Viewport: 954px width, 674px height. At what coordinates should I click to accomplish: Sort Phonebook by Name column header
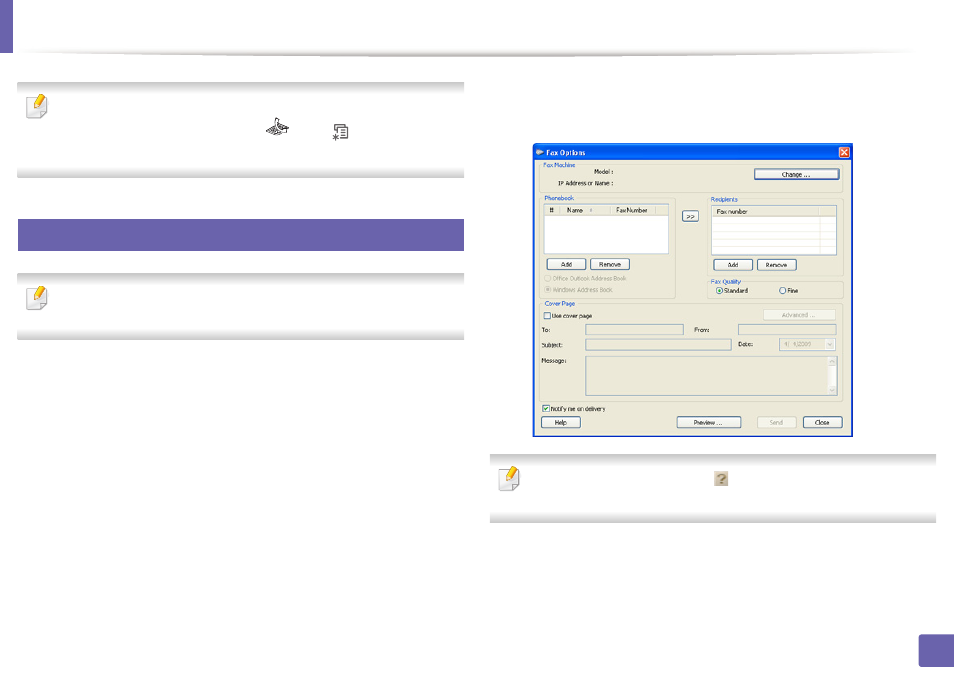pos(583,210)
